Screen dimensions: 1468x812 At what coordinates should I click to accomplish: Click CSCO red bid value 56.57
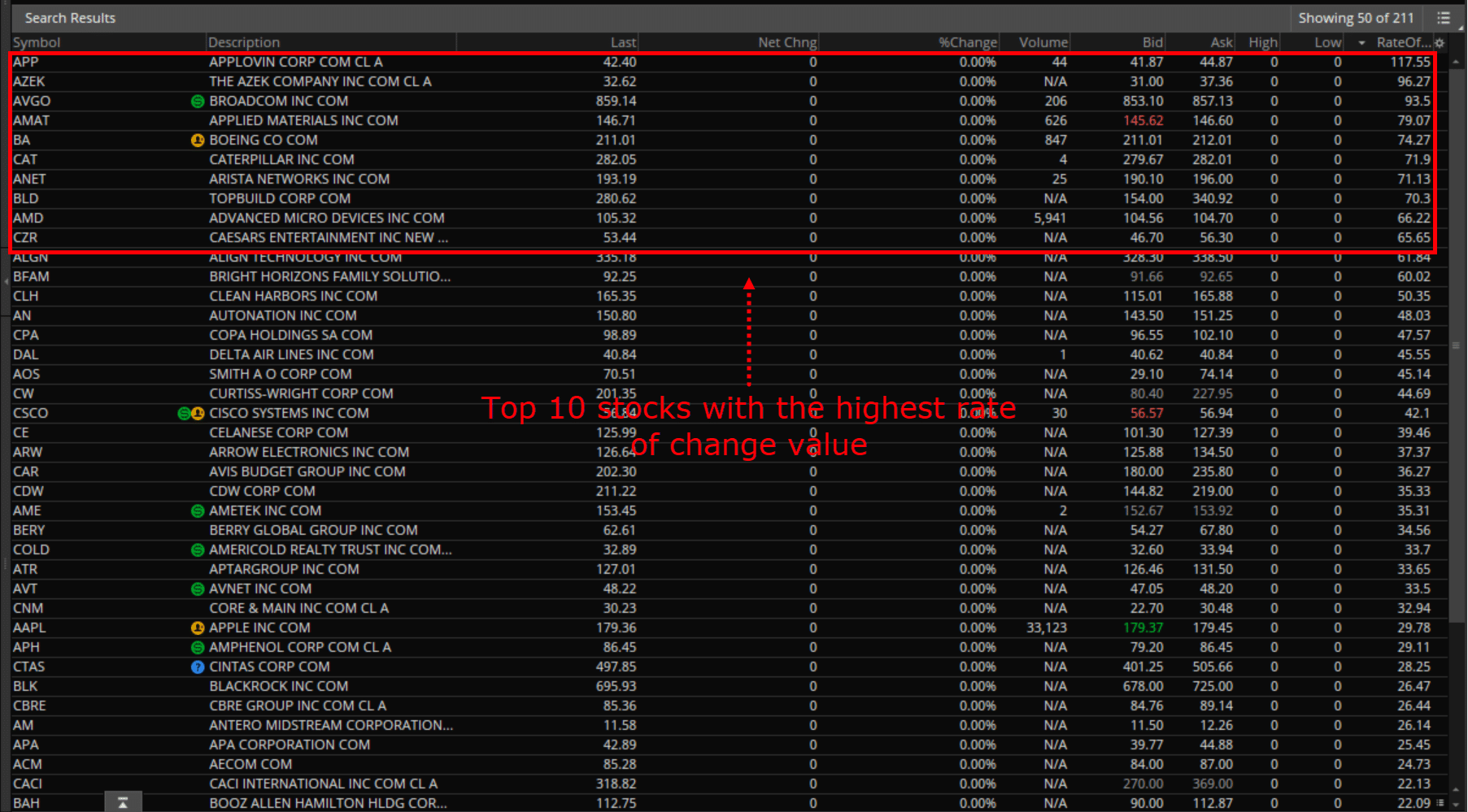tap(1147, 413)
